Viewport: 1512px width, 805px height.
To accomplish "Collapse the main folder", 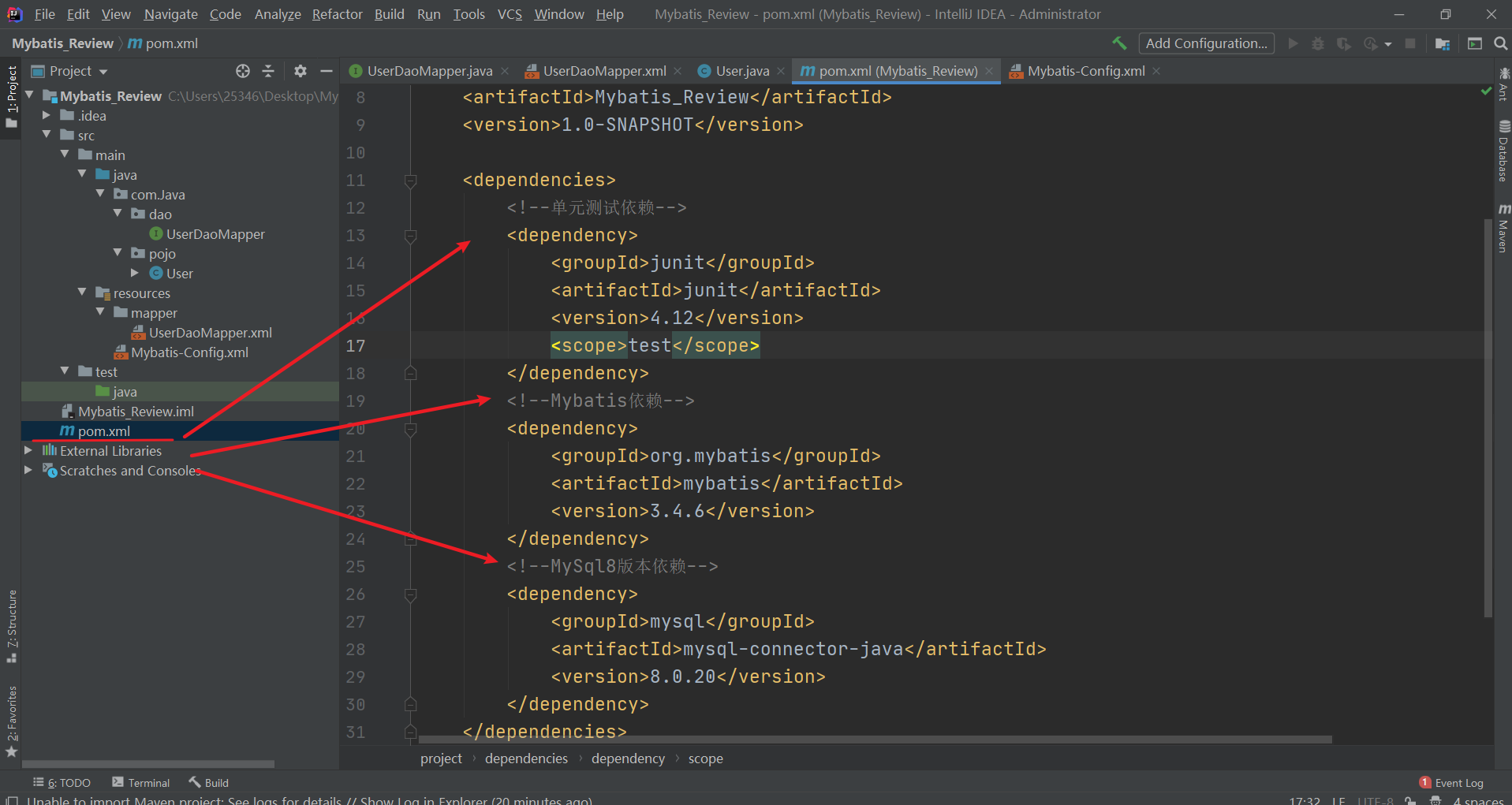I will (x=65, y=155).
